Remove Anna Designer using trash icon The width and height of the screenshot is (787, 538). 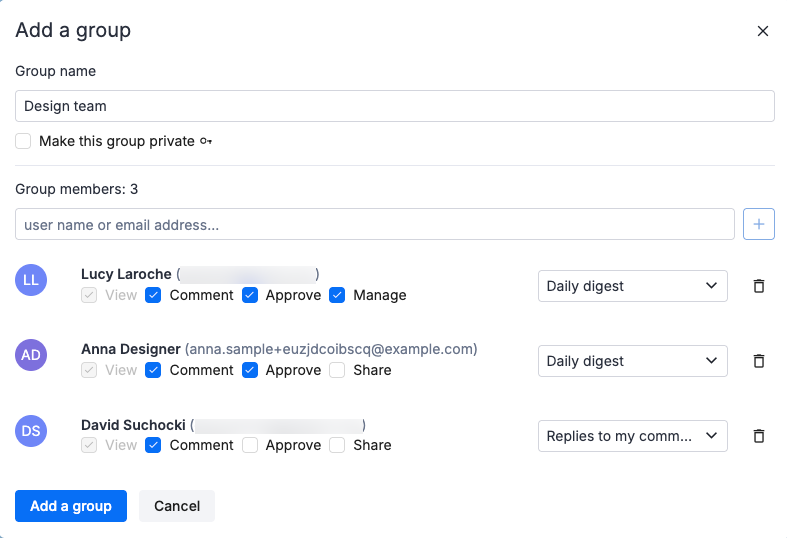(758, 361)
